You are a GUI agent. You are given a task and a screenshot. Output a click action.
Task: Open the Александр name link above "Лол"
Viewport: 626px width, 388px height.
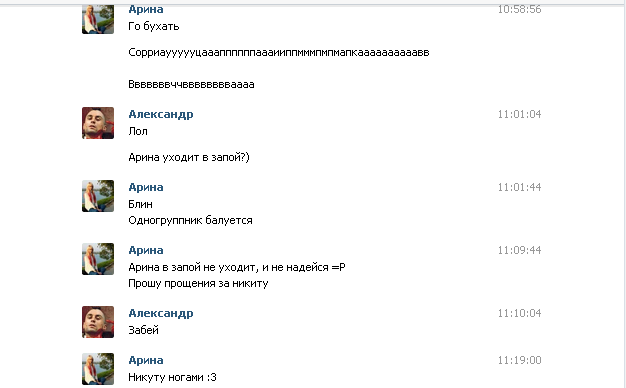tap(161, 114)
